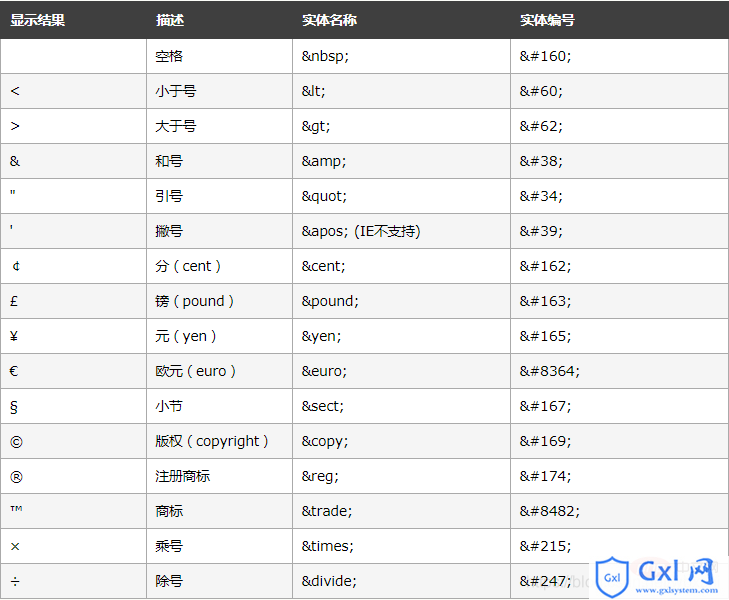Select the ™ trademark symbol cell

pyautogui.click(x=73, y=511)
